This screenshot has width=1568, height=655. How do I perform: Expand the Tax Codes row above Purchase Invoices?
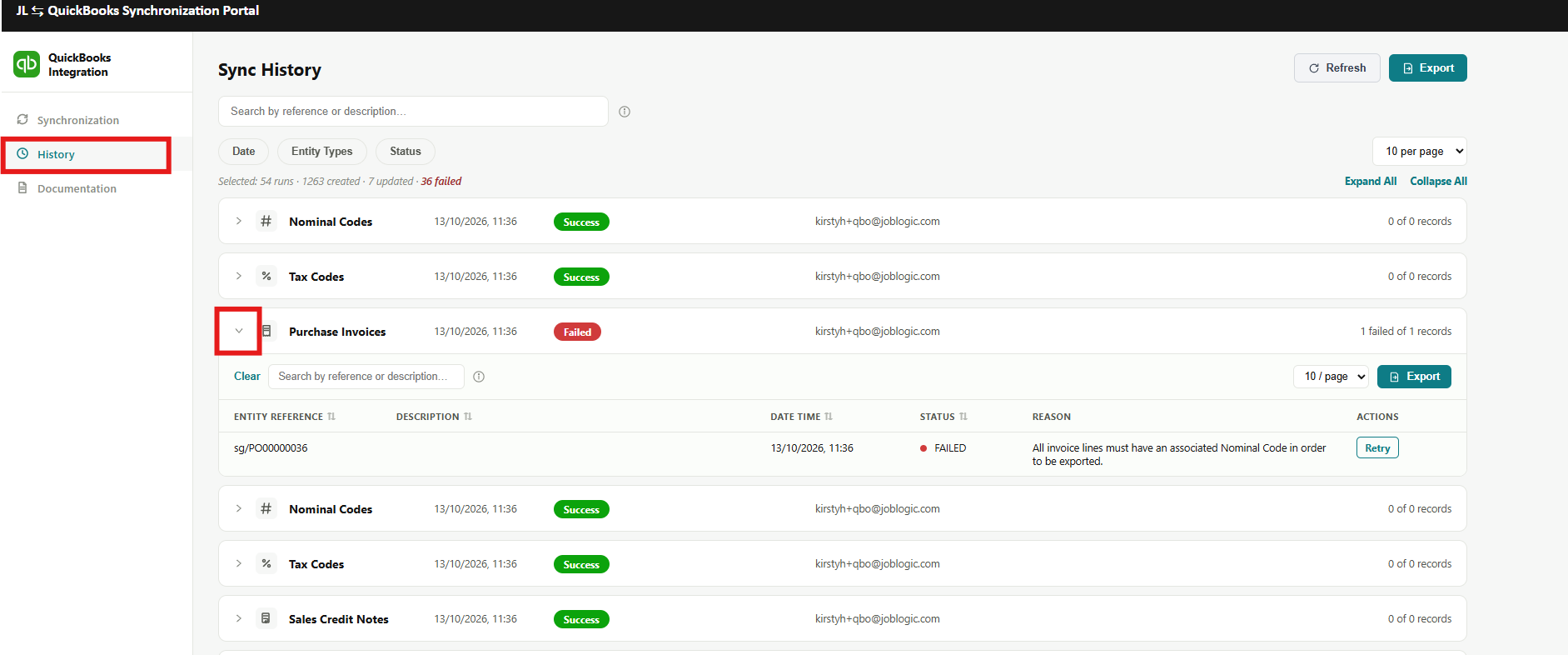click(239, 276)
